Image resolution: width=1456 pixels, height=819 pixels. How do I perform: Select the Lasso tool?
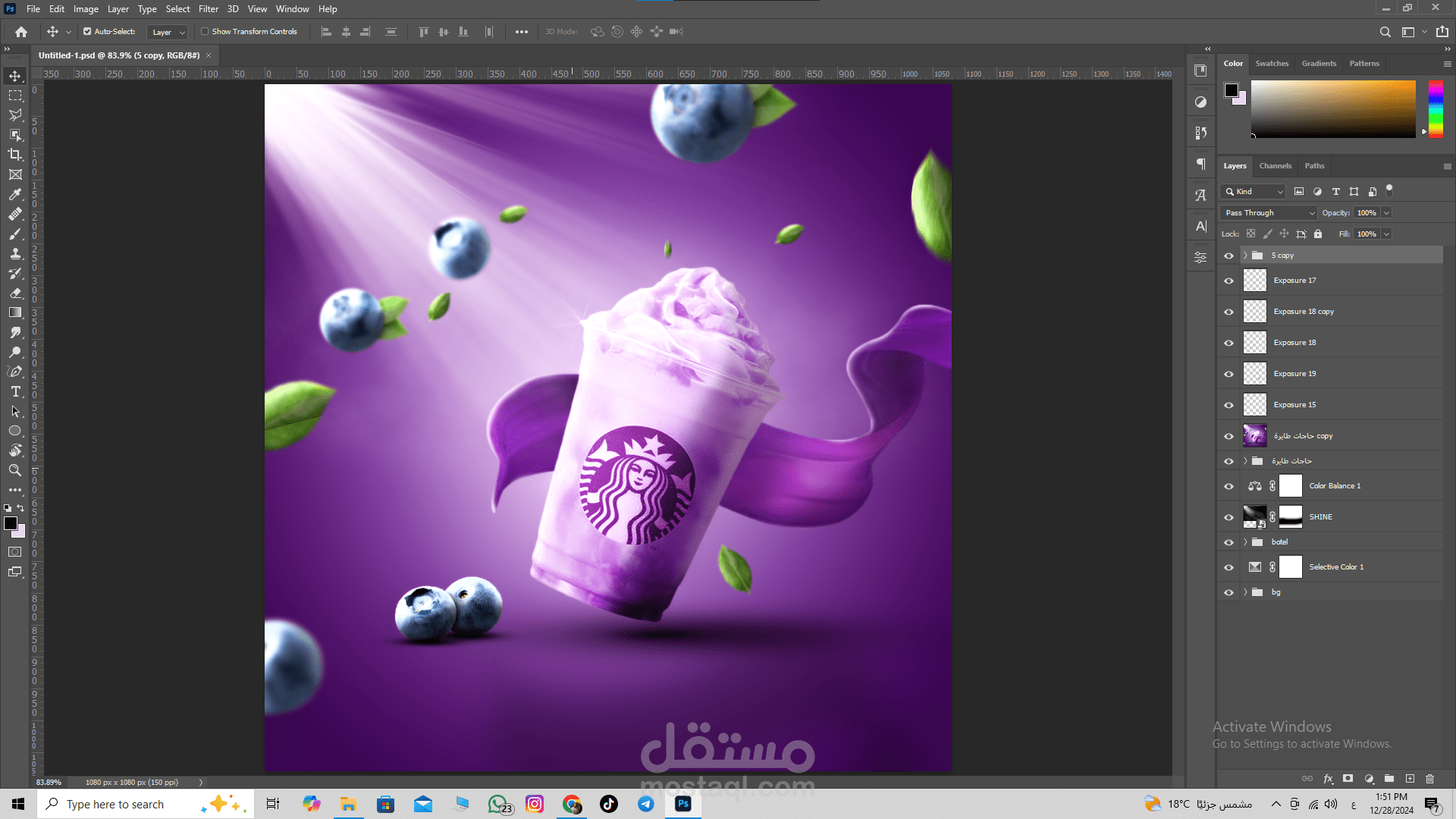click(15, 115)
